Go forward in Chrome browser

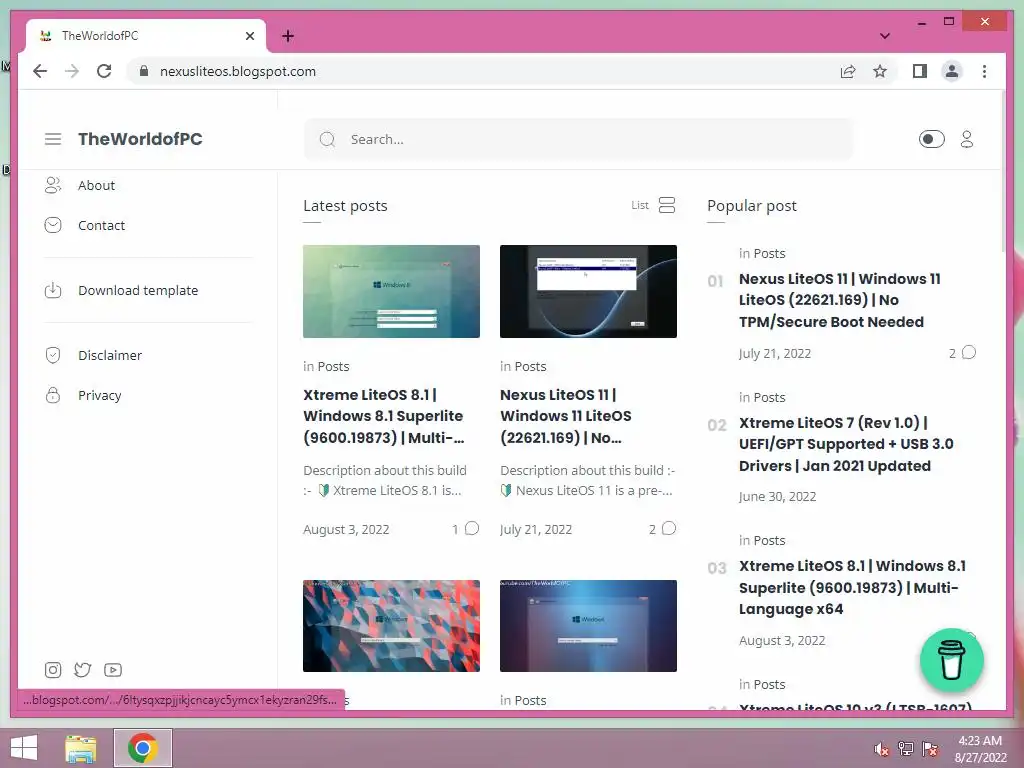point(72,71)
